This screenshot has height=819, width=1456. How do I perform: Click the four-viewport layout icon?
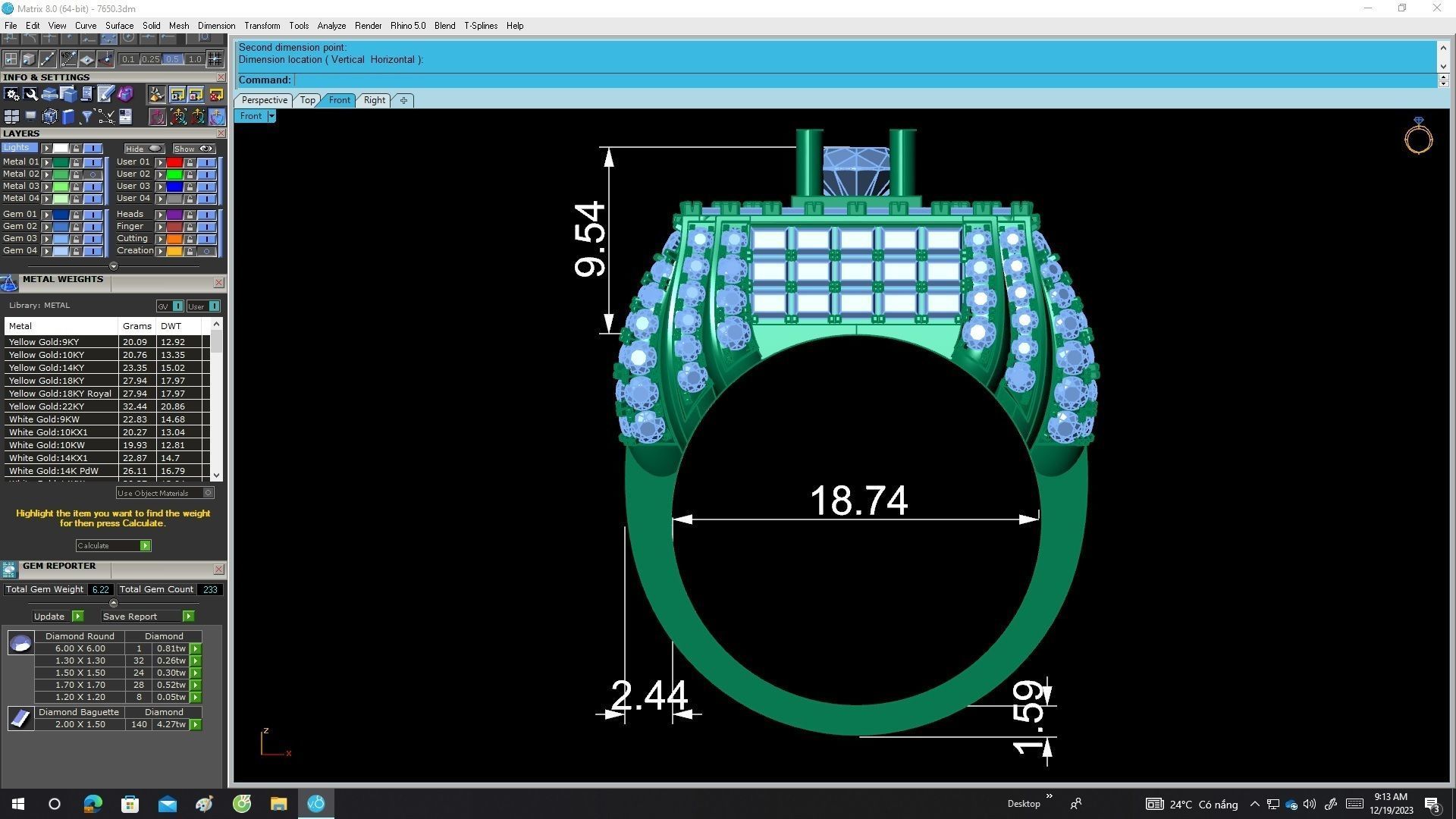coord(11,117)
